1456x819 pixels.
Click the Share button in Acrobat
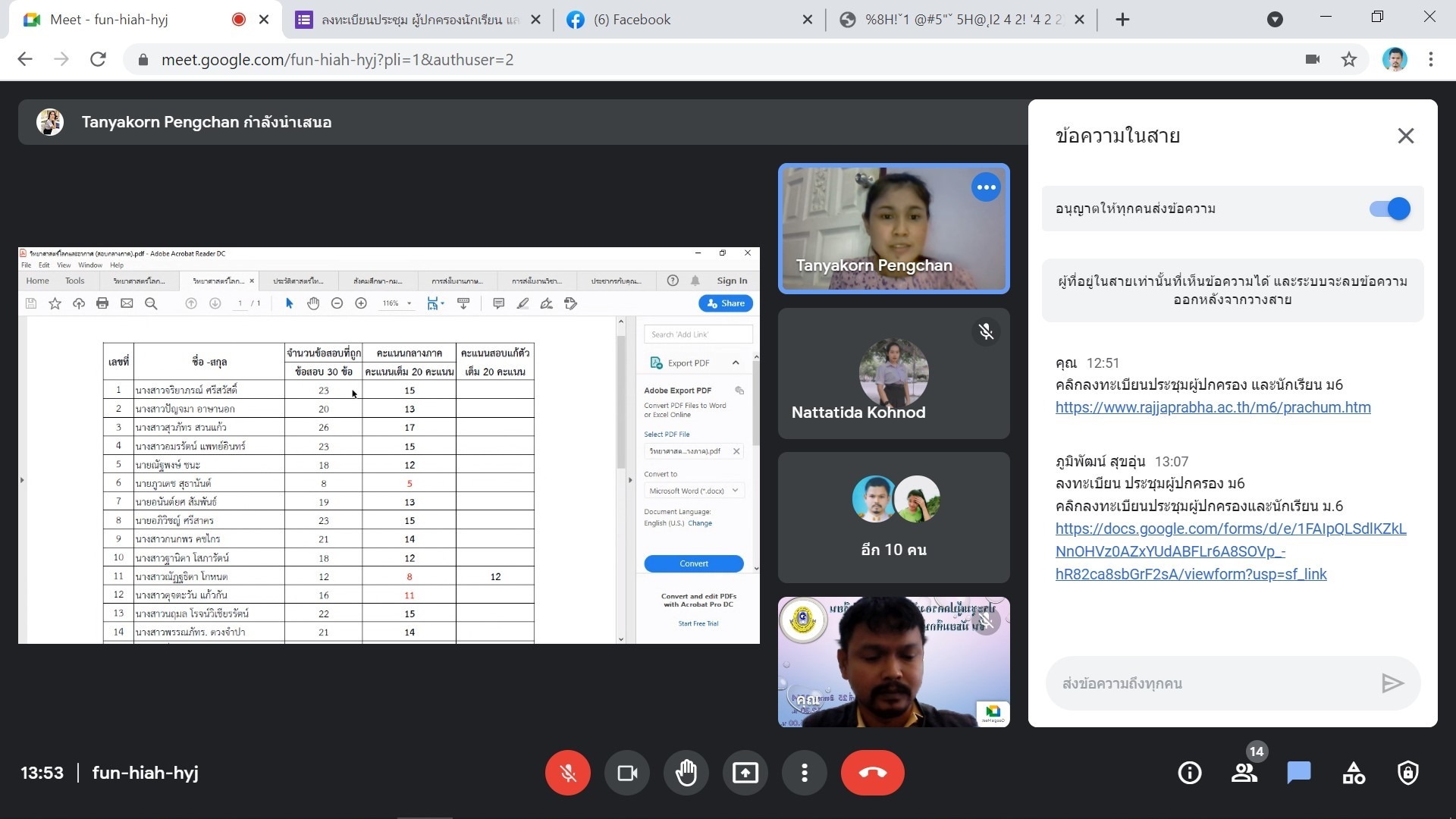point(726,303)
